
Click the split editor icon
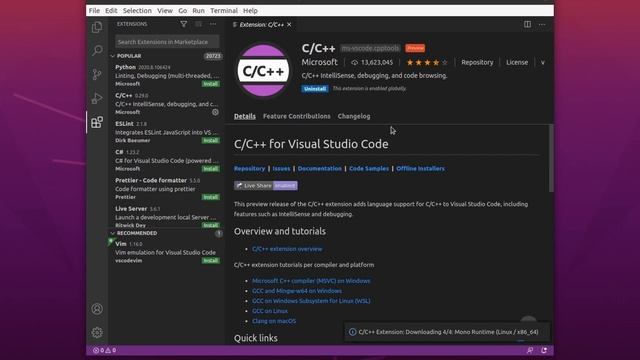click(x=527, y=24)
